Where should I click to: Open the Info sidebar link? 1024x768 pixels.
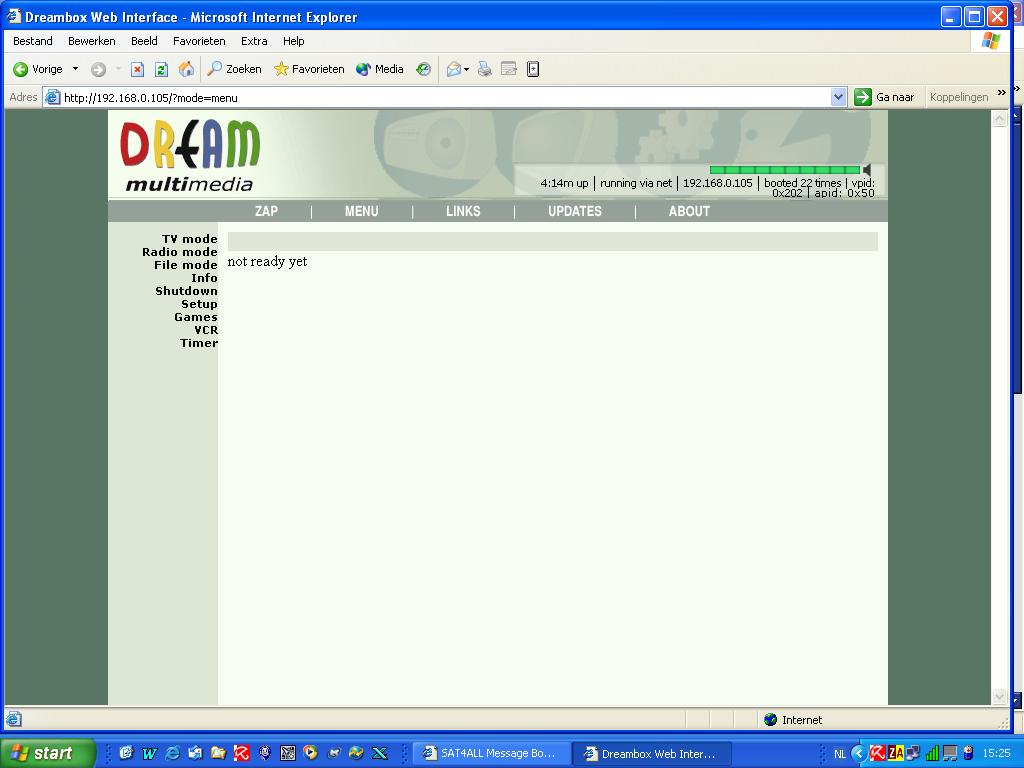pyautogui.click(x=204, y=278)
